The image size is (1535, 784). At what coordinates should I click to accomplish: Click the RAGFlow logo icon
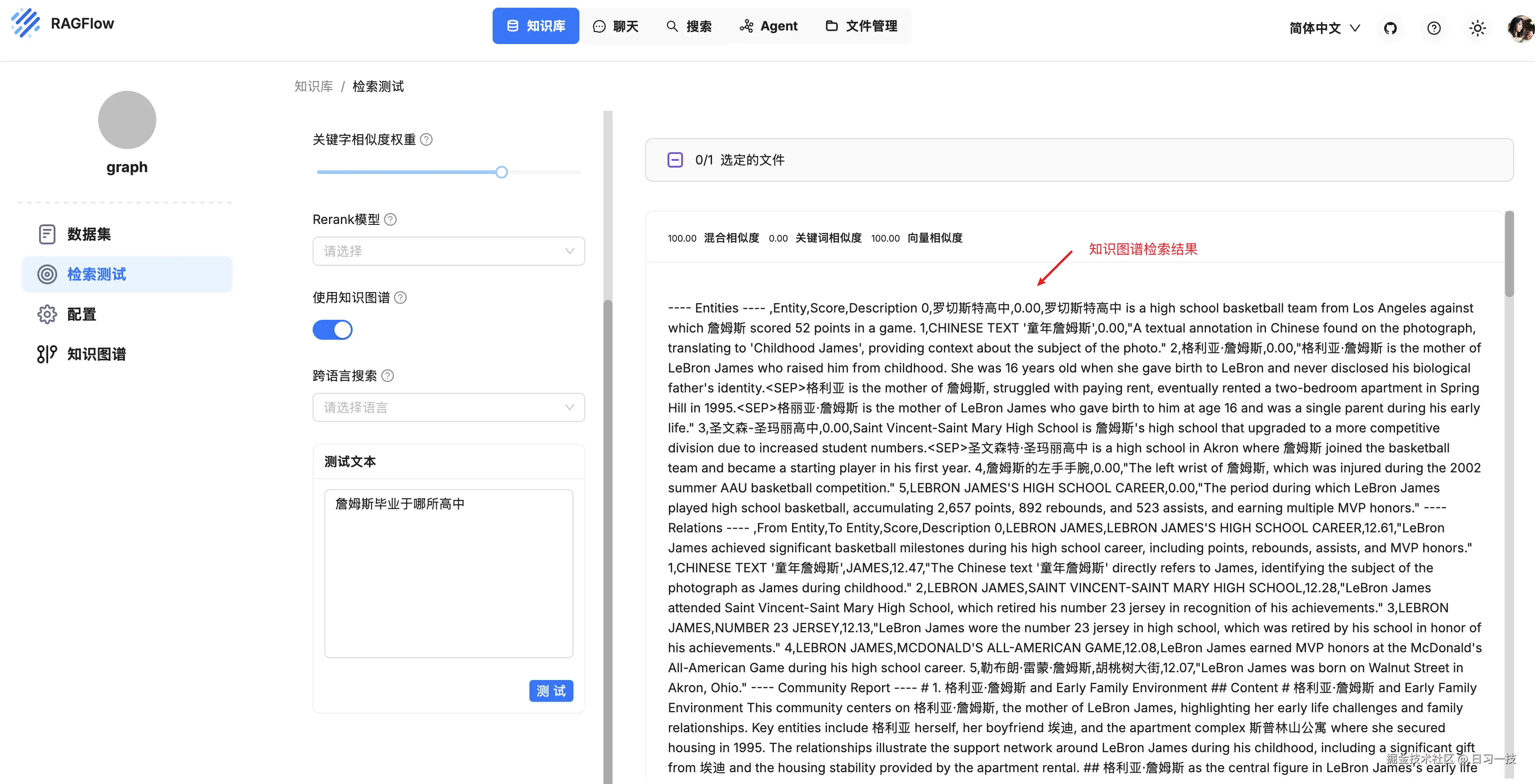pyautogui.click(x=25, y=23)
